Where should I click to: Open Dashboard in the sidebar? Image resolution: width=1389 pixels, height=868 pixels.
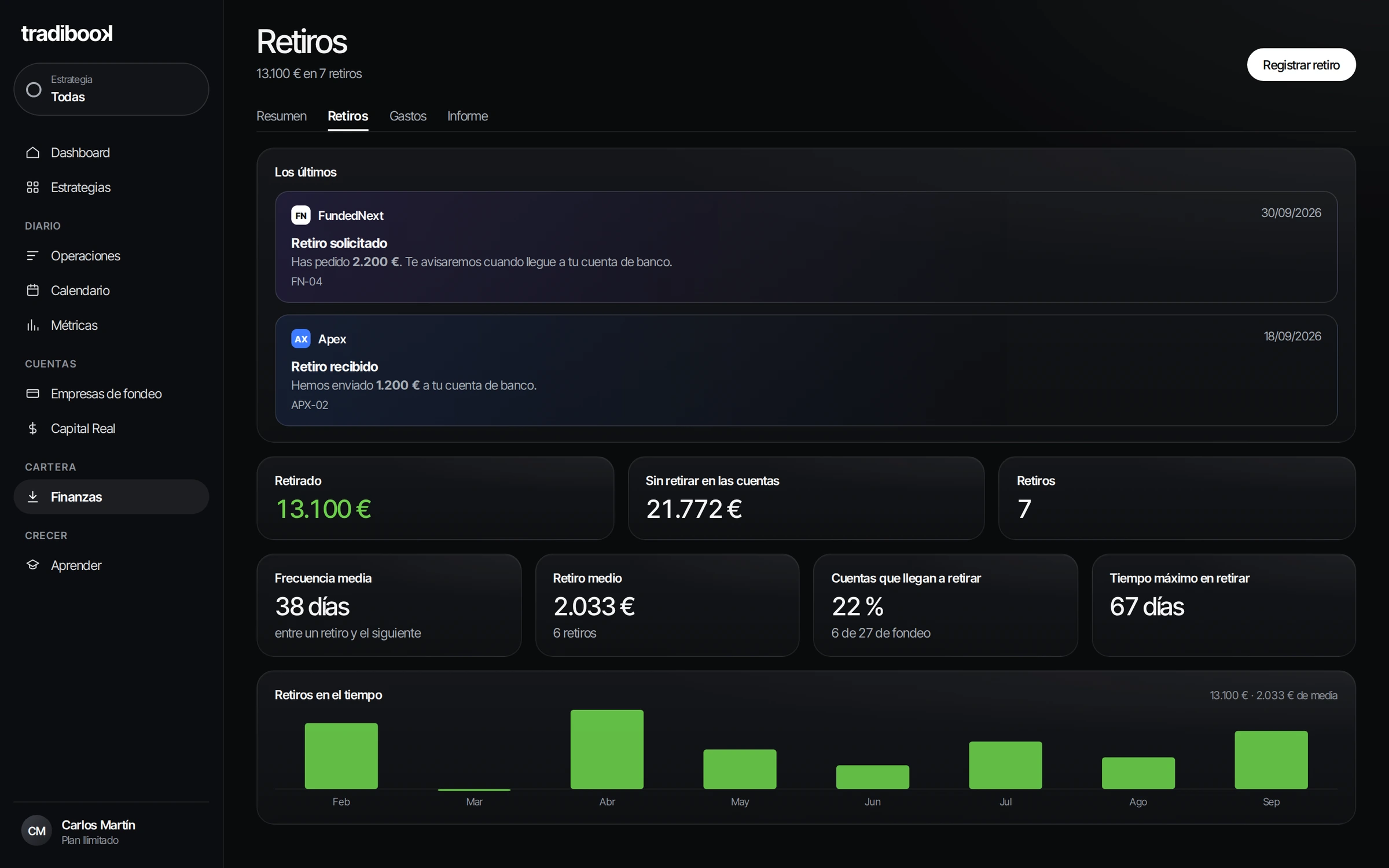coord(111,153)
